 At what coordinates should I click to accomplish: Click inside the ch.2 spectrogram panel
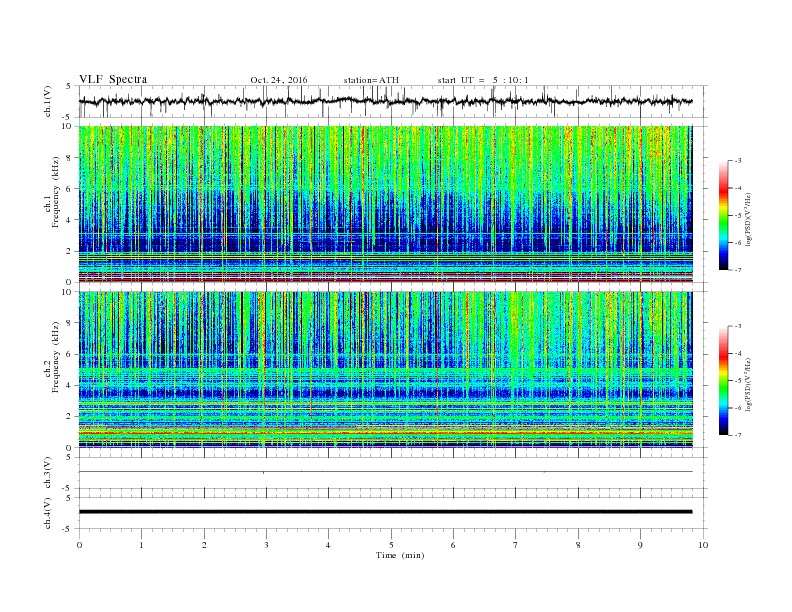tap(385, 370)
